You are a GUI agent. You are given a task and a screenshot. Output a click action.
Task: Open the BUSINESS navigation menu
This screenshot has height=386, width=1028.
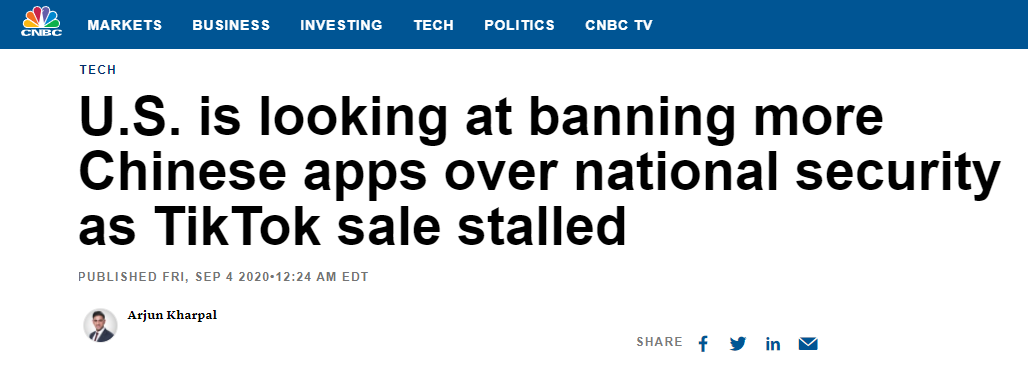pos(231,25)
